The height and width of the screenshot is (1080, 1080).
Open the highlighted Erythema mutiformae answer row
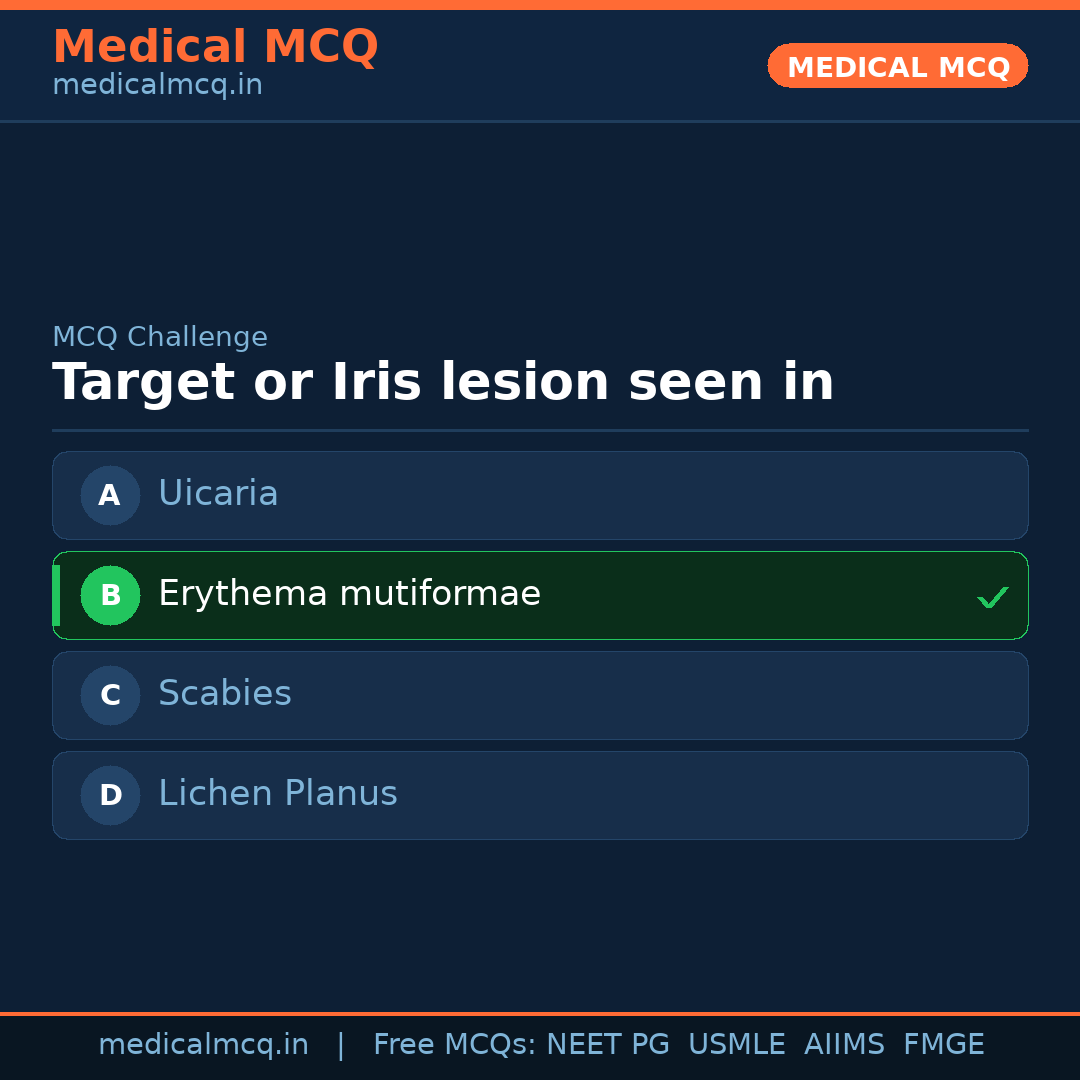click(540, 595)
